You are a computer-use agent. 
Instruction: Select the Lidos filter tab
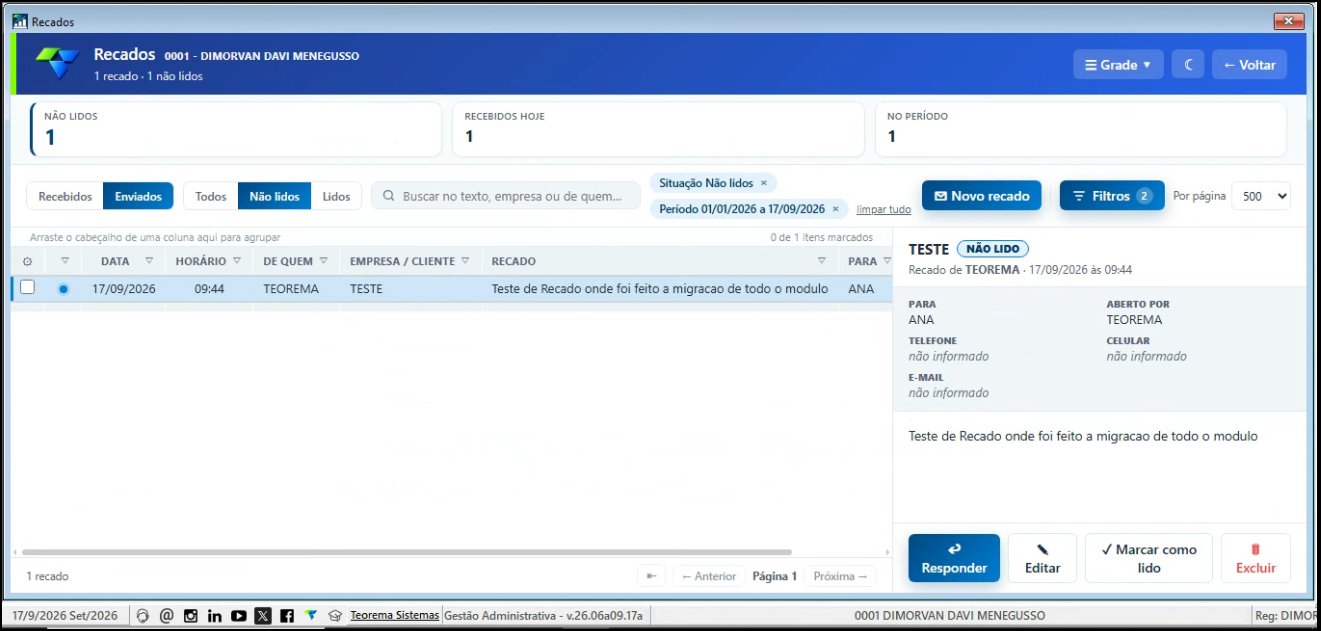pyautogui.click(x=336, y=196)
